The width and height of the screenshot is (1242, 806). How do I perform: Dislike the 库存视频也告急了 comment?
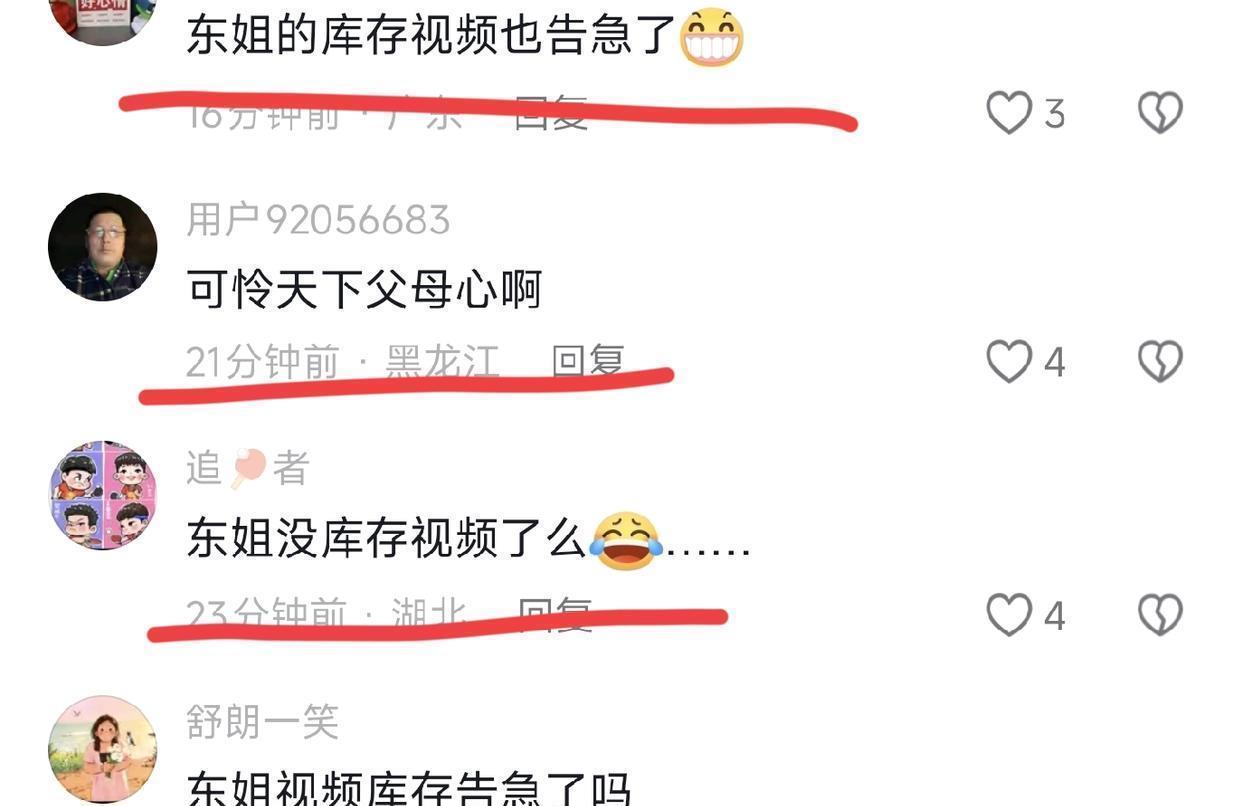click(1160, 113)
